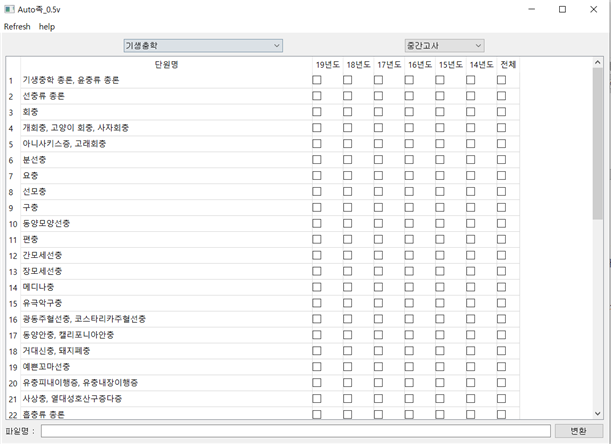The height and width of the screenshot is (444, 611).
Task: Click row number 9 header
Action: coord(13,208)
